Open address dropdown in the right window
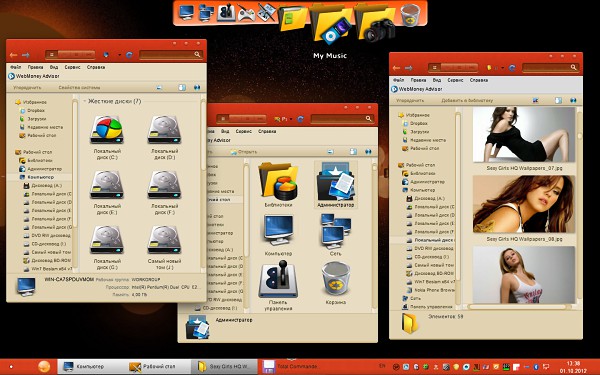Screen dimensions: 600x375 (x=502, y=68)
